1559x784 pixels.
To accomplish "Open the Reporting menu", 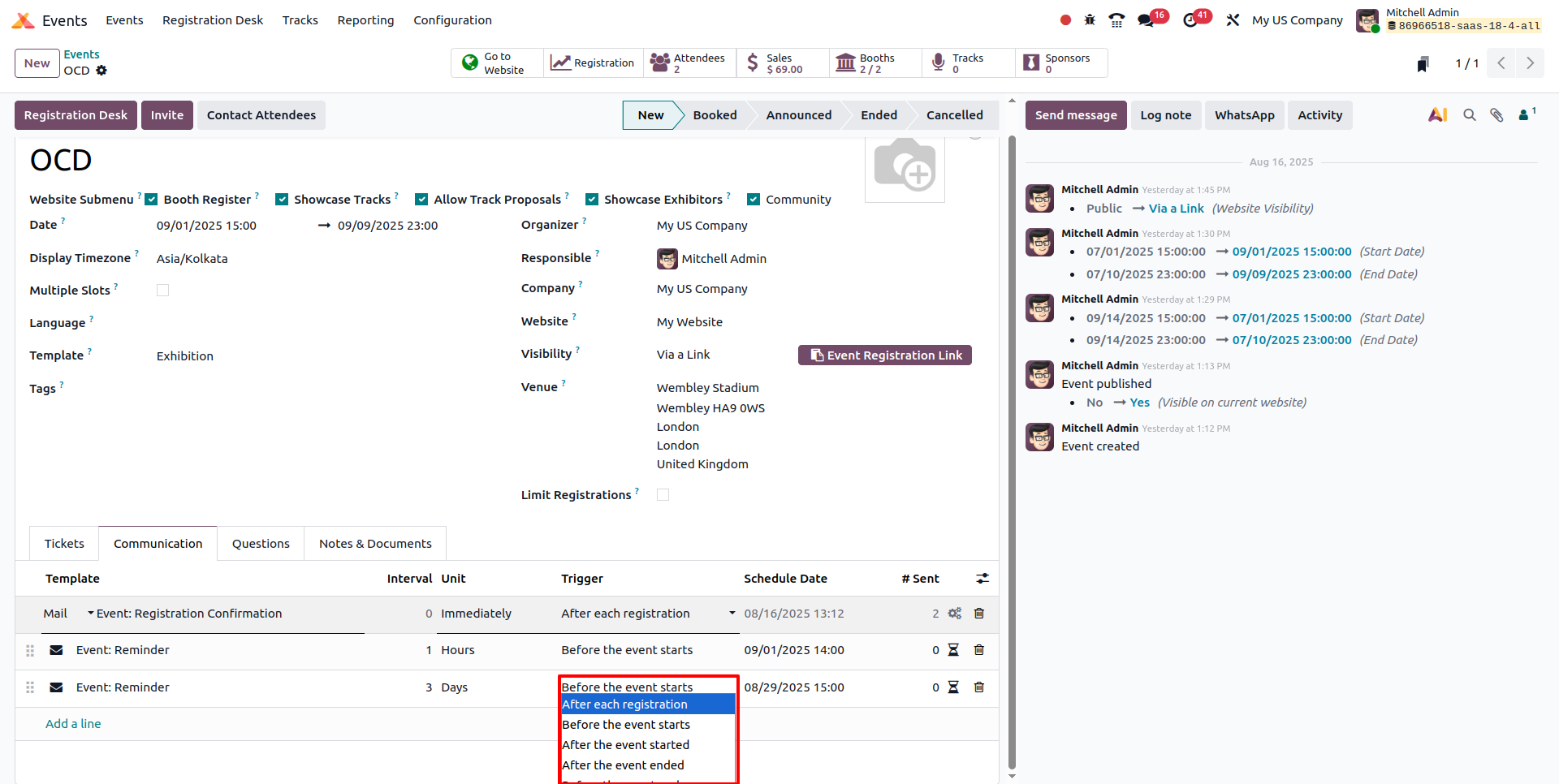I will tap(365, 20).
